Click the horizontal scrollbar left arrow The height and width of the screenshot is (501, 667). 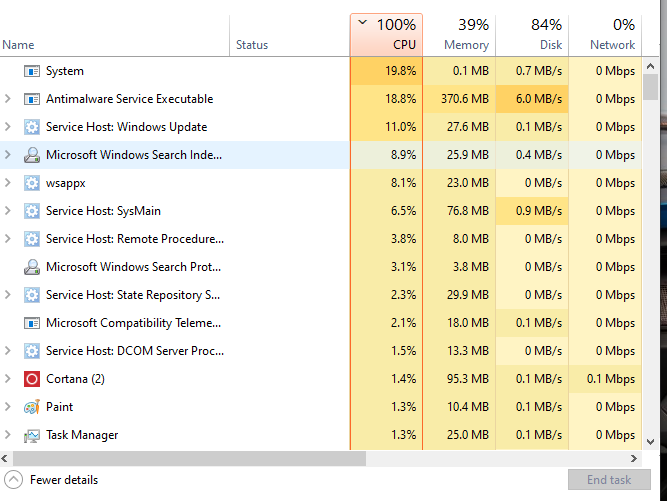tap(5, 458)
